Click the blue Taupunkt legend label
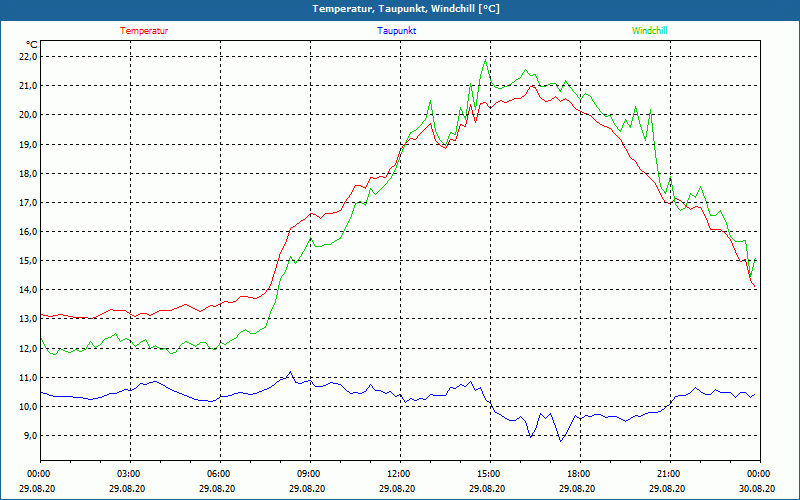The width and height of the screenshot is (800, 500). pos(396,31)
